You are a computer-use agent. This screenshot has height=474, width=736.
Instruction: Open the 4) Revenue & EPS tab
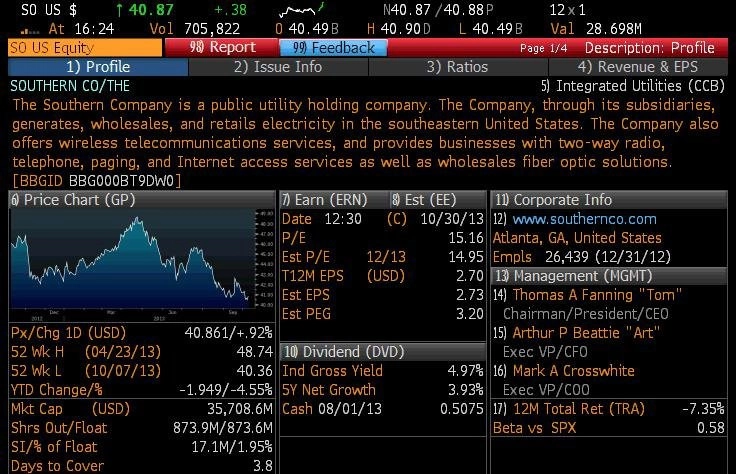tap(638, 67)
